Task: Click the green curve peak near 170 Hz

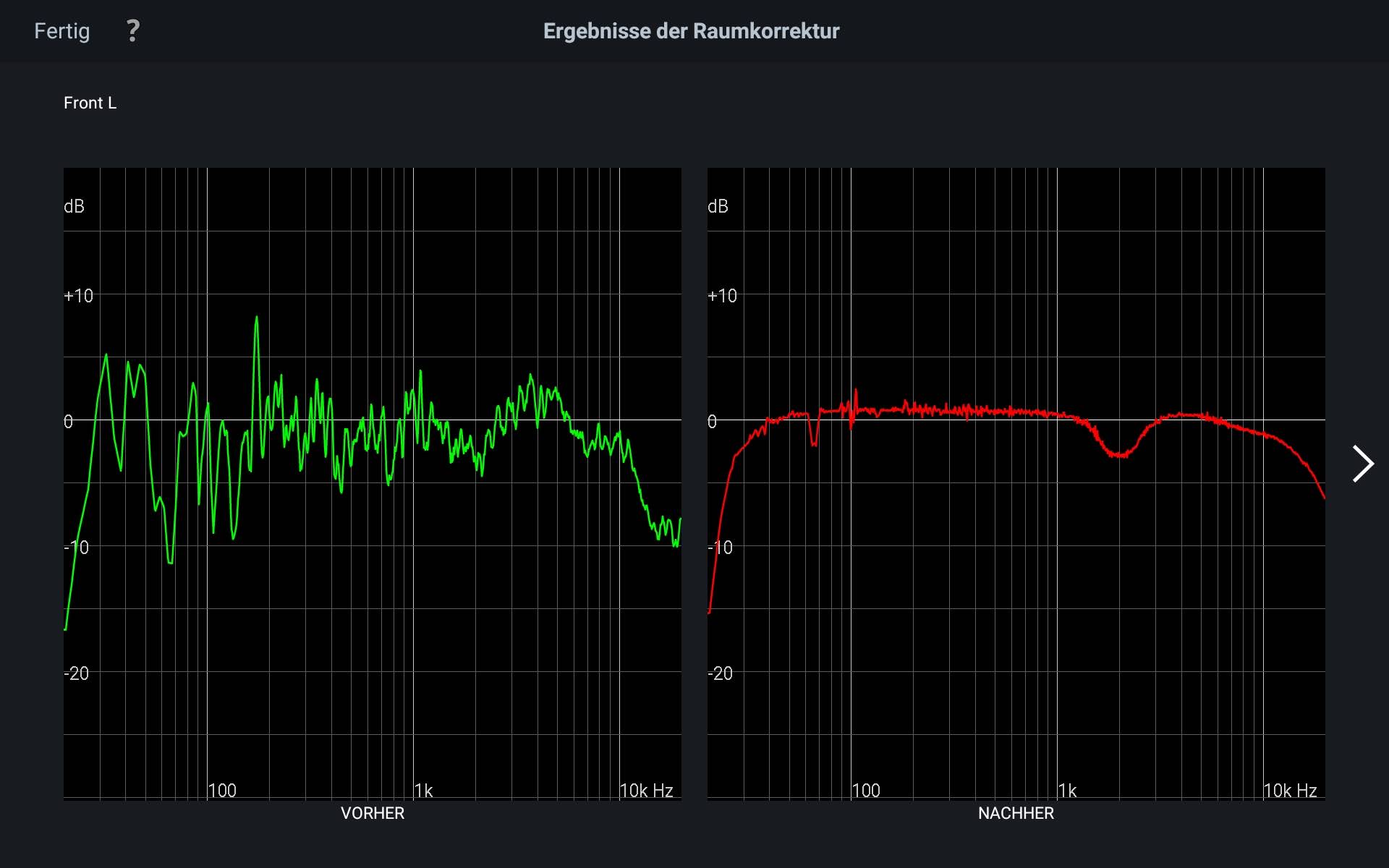Action: pos(256,318)
